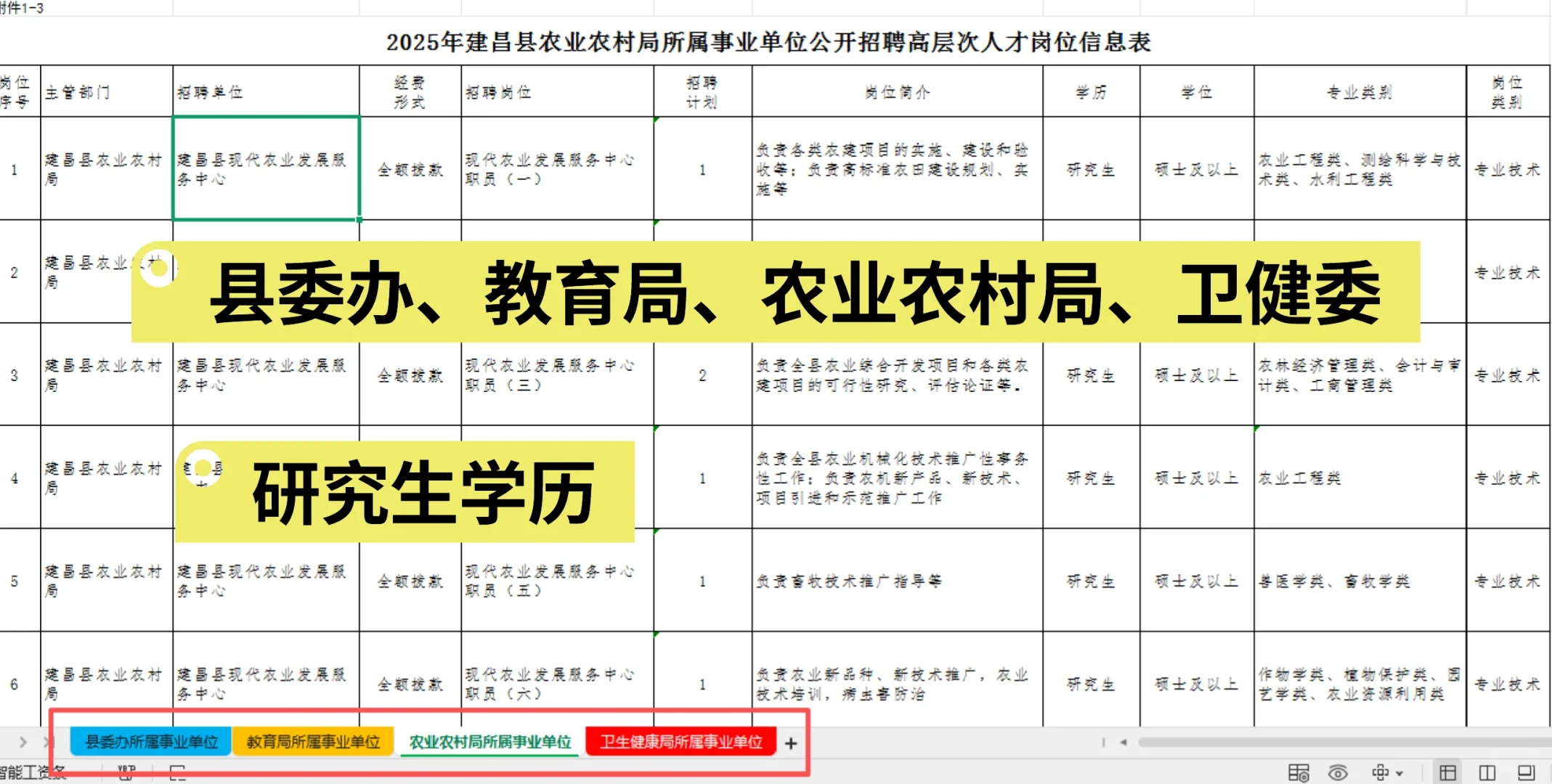Screen dimensions: 1552x784
Task: Open the sheet protection table icon
Action: pyautogui.click(x=1298, y=772)
